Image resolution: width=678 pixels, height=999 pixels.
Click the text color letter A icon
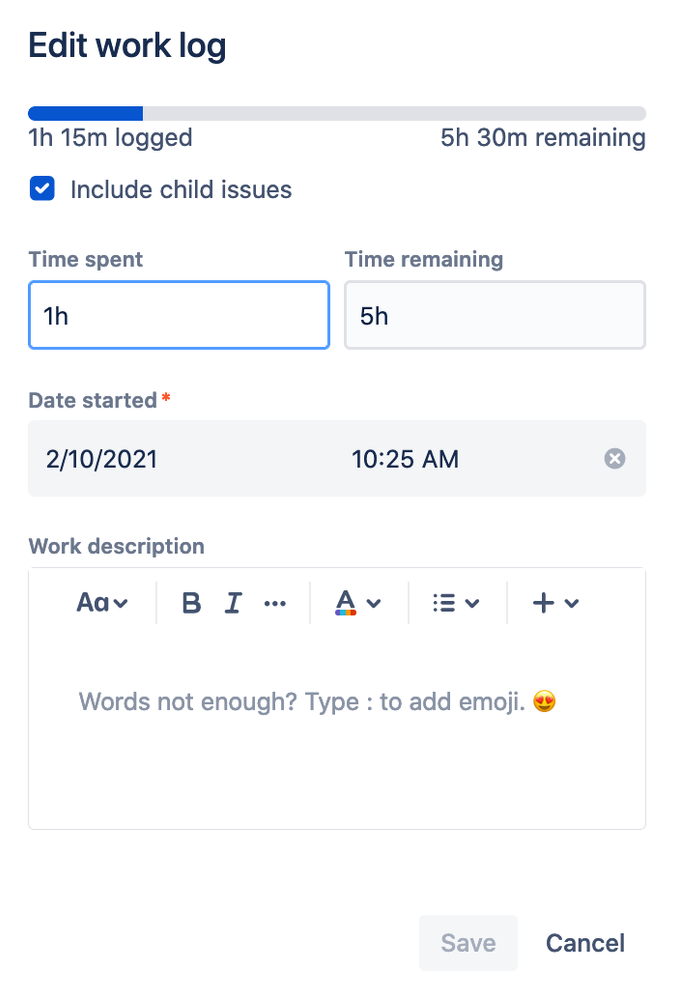click(345, 603)
